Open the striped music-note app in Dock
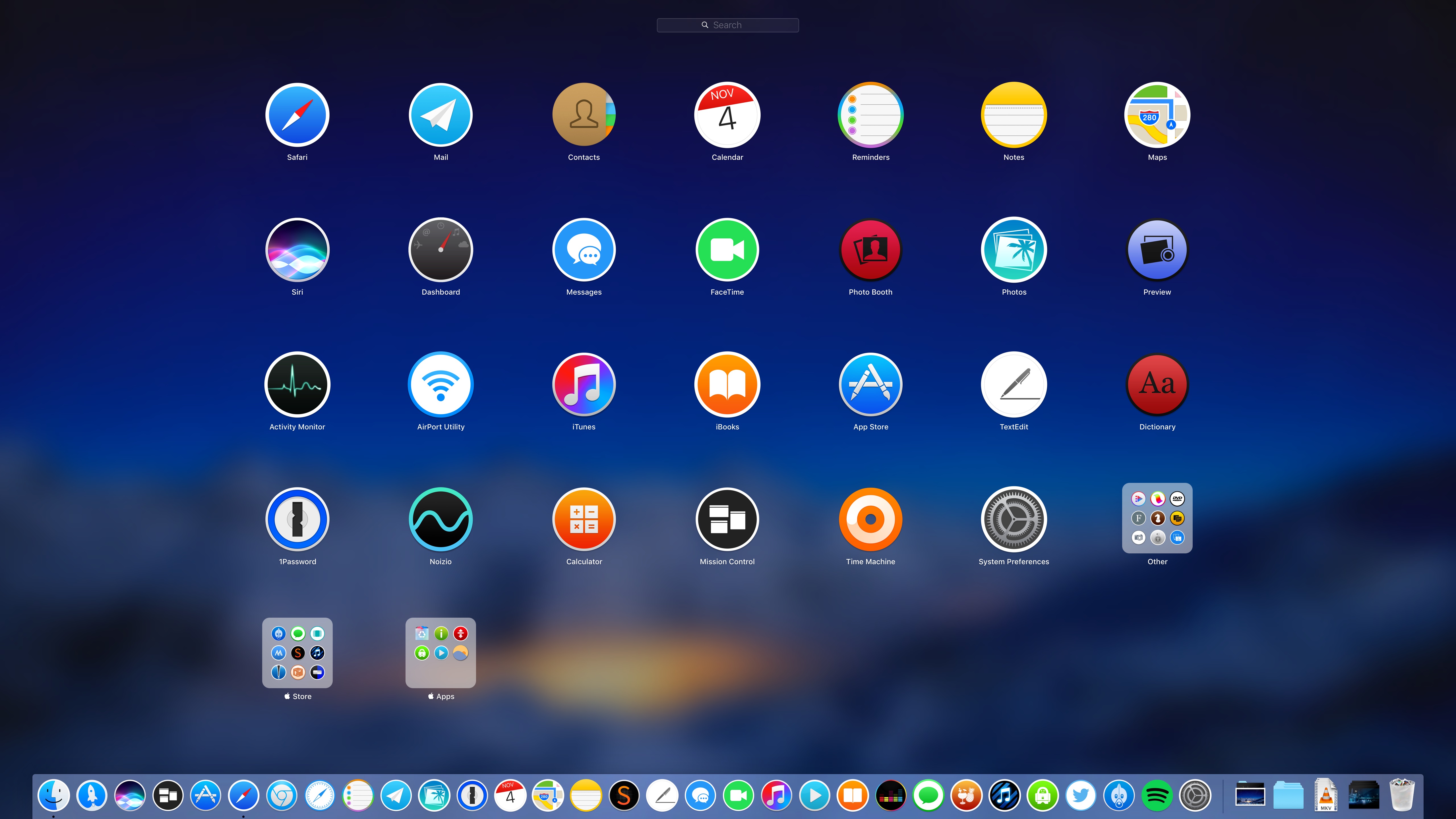The image size is (1456, 819). coord(1004,795)
